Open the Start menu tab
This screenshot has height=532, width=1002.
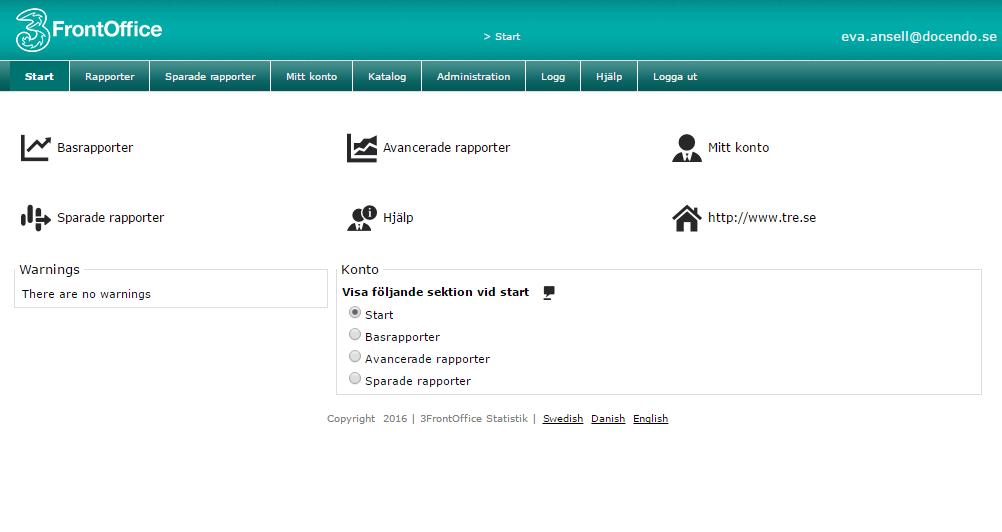pyautogui.click(x=40, y=76)
